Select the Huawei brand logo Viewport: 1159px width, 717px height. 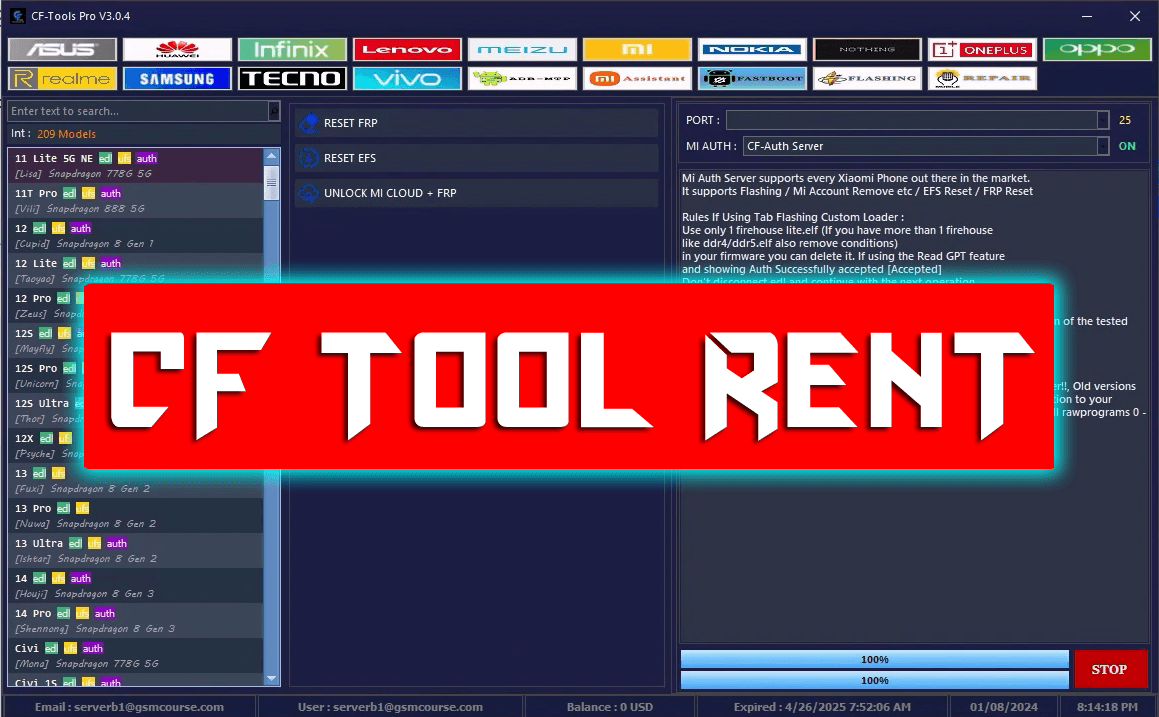click(x=177, y=50)
